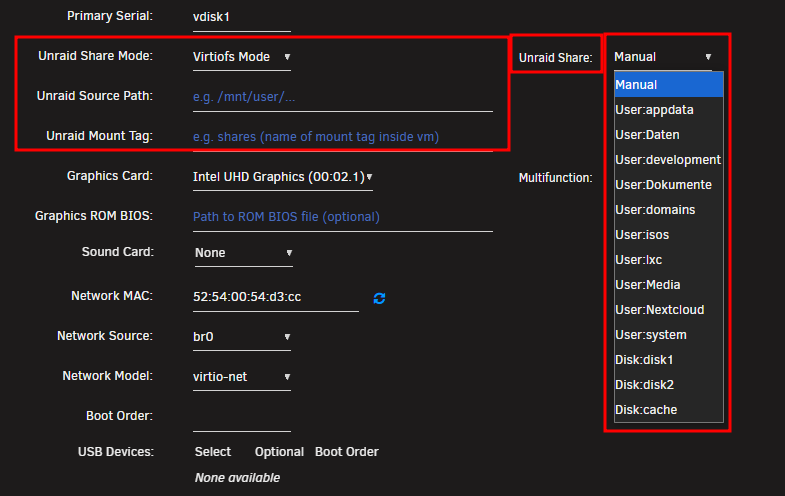785x496 pixels.
Task: Open the Network Model dropdown
Action: click(242, 377)
